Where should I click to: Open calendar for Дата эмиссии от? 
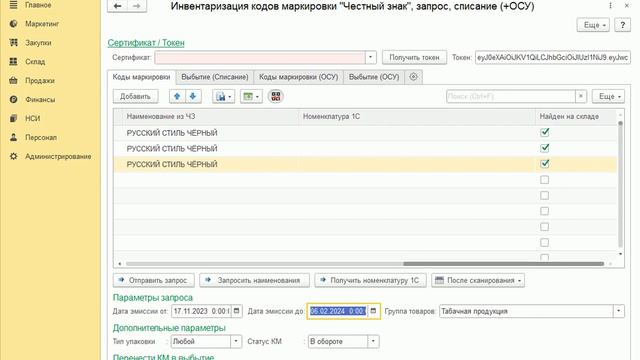coord(236,311)
